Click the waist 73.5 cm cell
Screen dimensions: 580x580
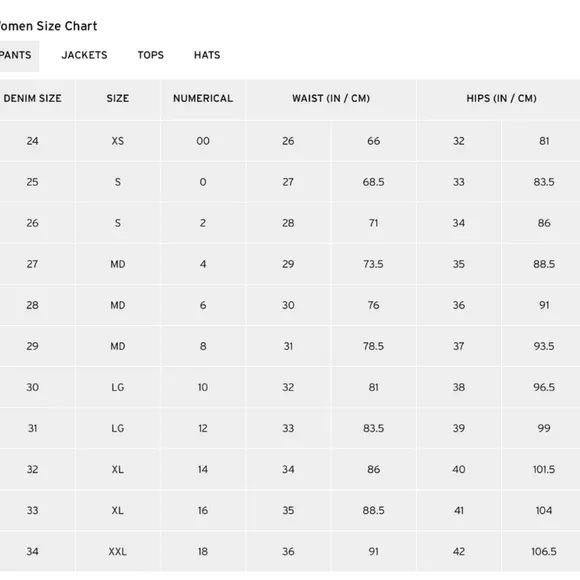pos(374,264)
